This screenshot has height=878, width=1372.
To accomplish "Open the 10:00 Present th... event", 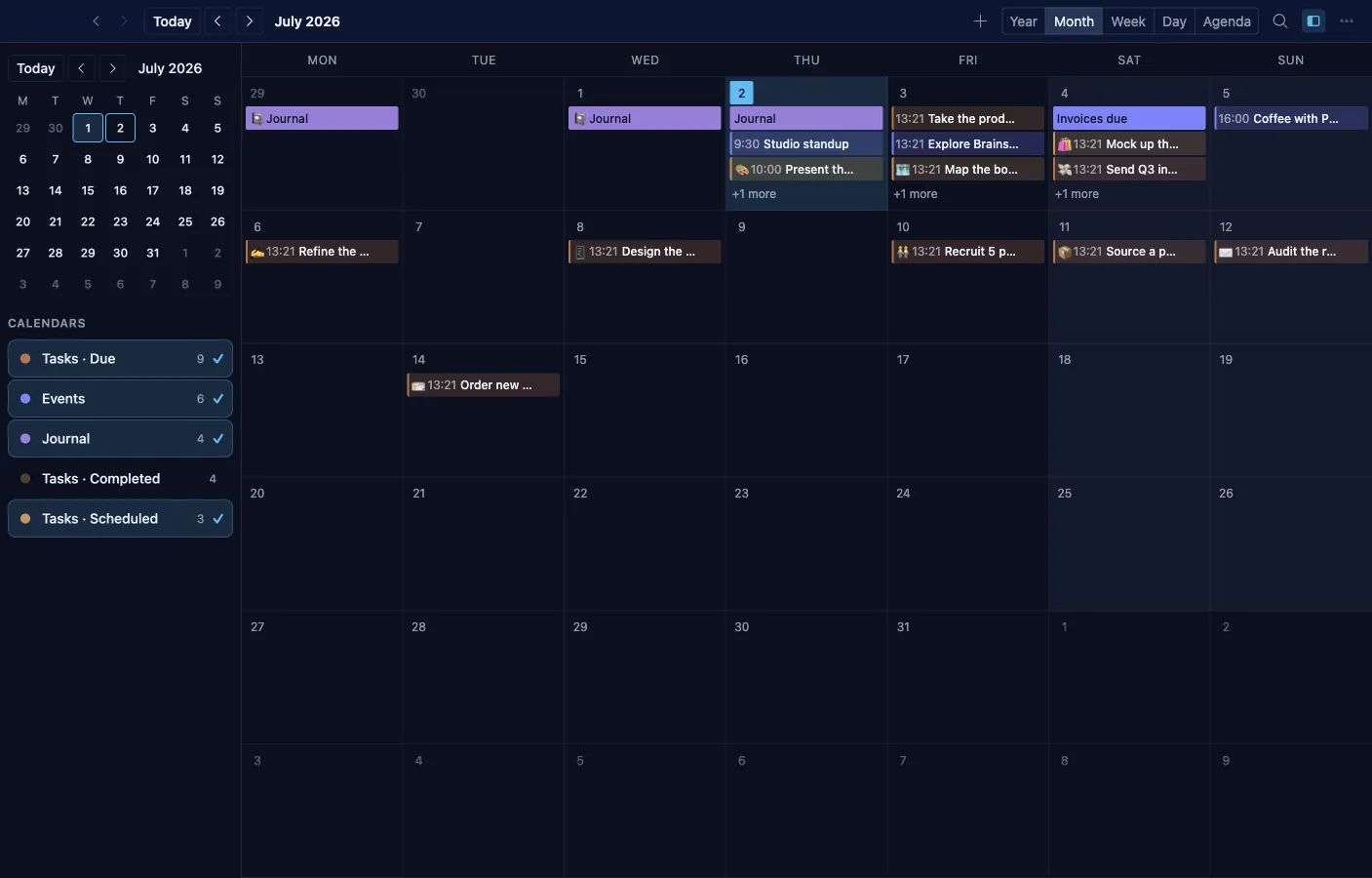I will click(x=806, y=169).
